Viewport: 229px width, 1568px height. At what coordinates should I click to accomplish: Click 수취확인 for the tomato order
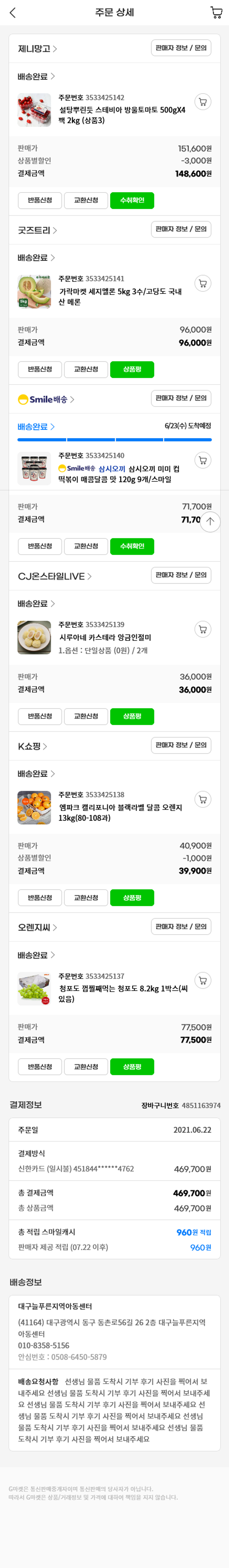pyautogui.click(x=132, y=200)
